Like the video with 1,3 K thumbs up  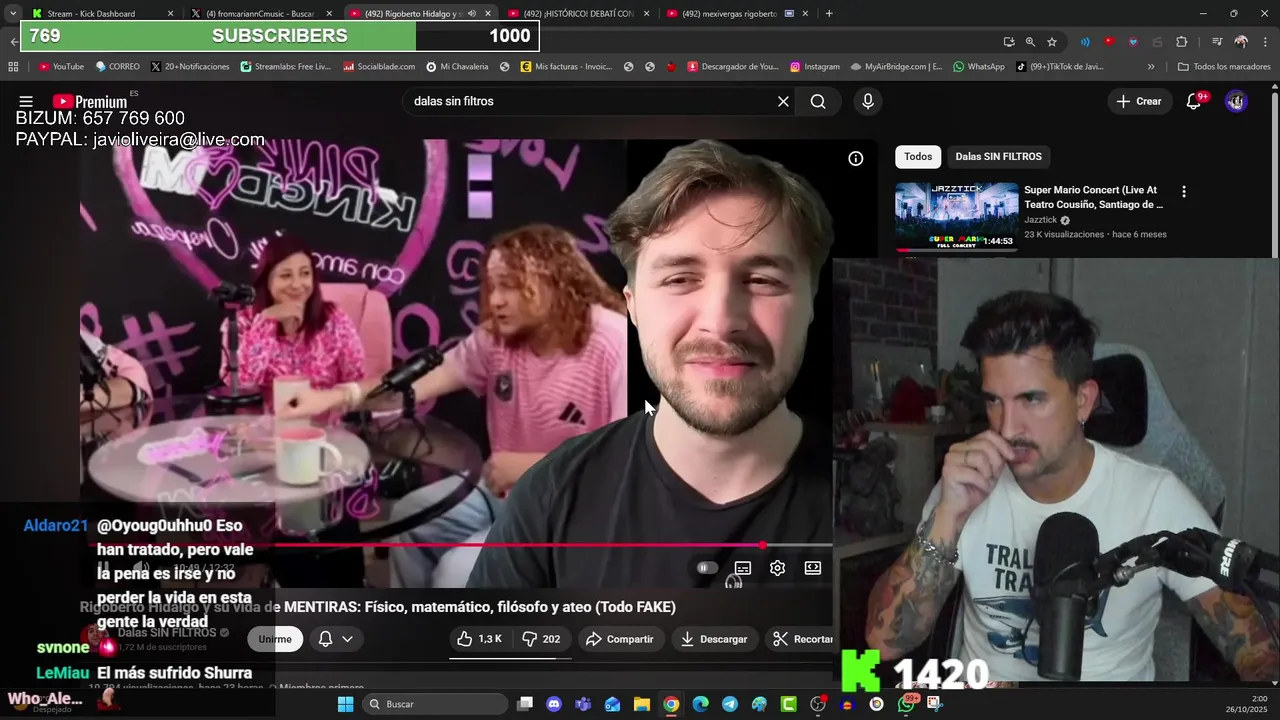pyautogui.click(x=480, y=639)
